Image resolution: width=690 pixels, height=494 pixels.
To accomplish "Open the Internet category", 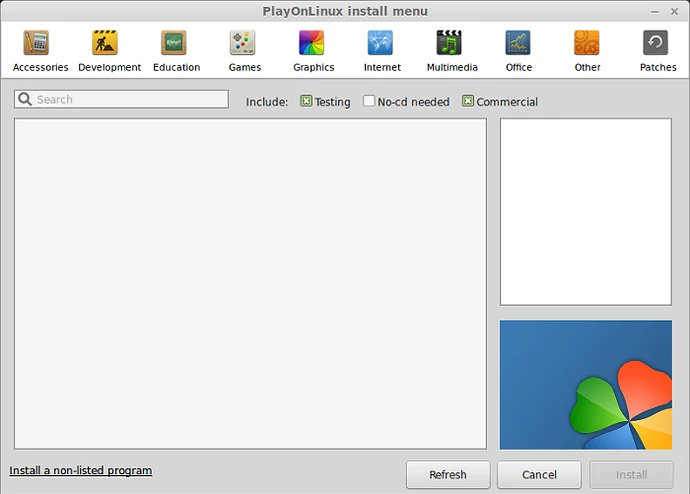I will (x=382, y=44).
